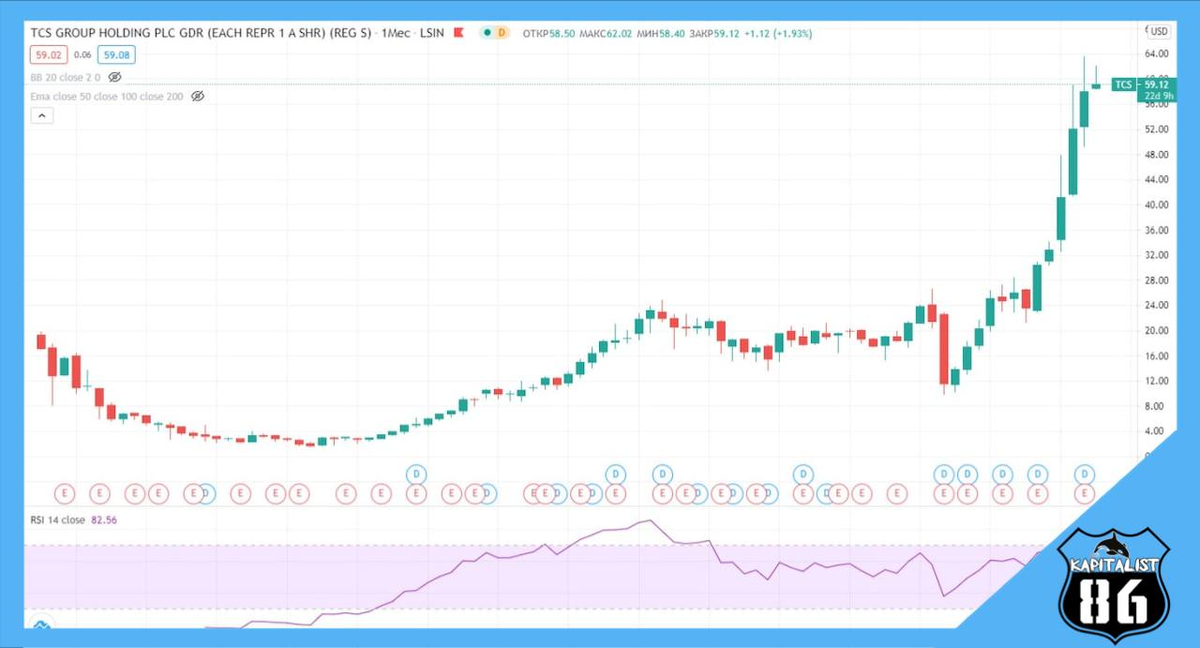Click the red flag icon next to LSIN

click(459, 33)
